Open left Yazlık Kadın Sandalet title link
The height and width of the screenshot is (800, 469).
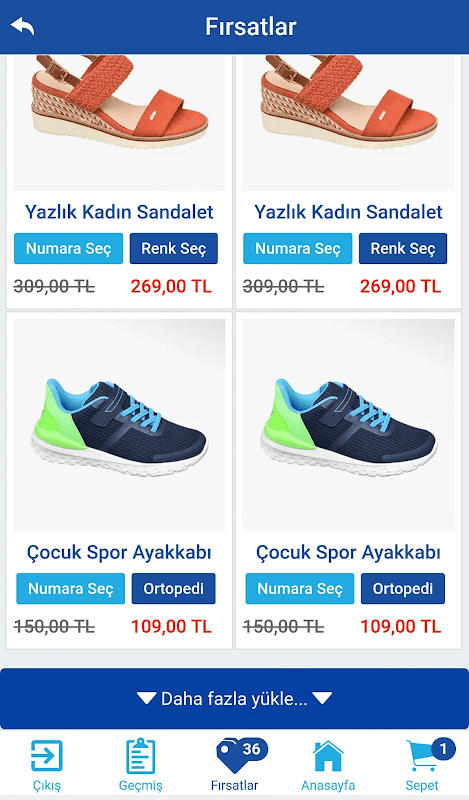click(x=119, y=211)
